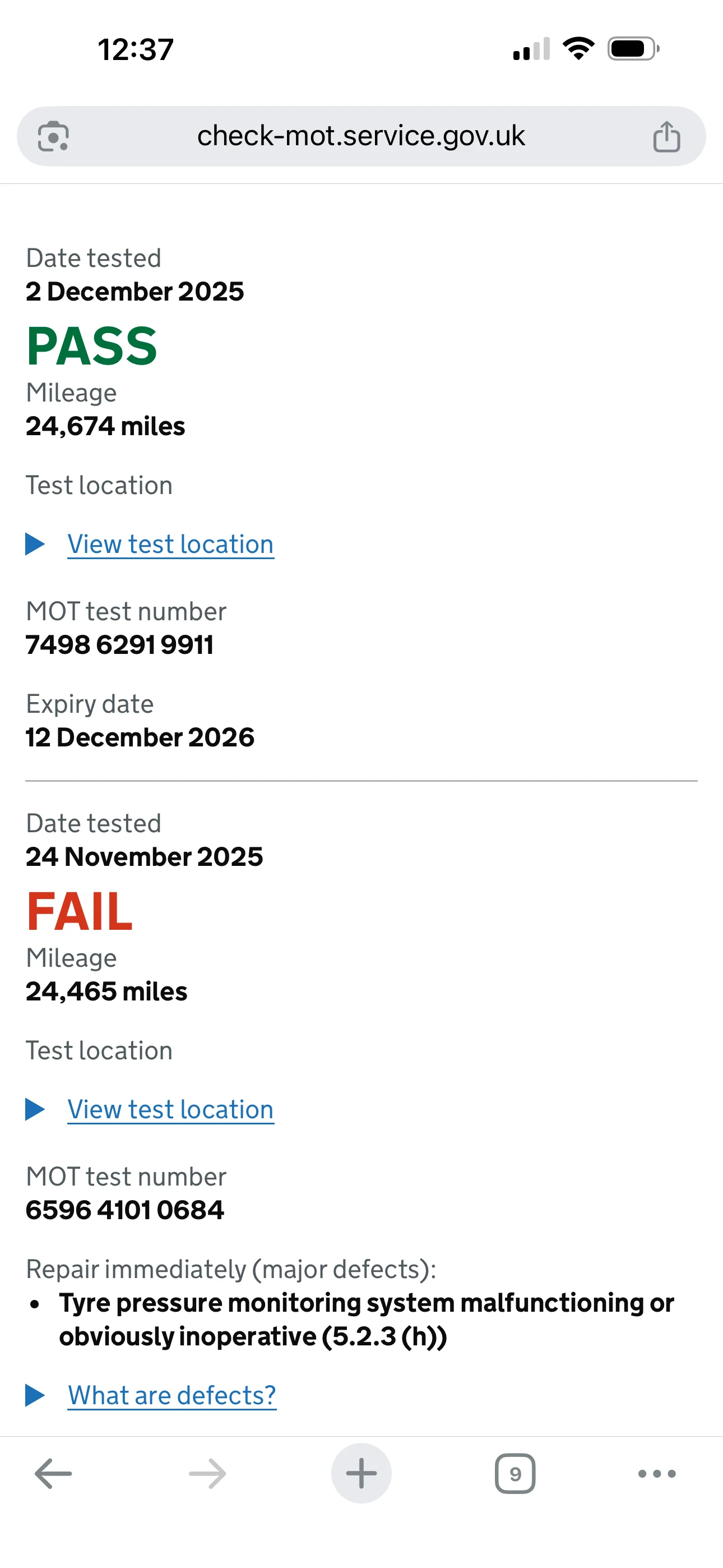Tap the cellular signal bars icon
This screenshot has width=723, height=1568.
[x=531, y=49]
